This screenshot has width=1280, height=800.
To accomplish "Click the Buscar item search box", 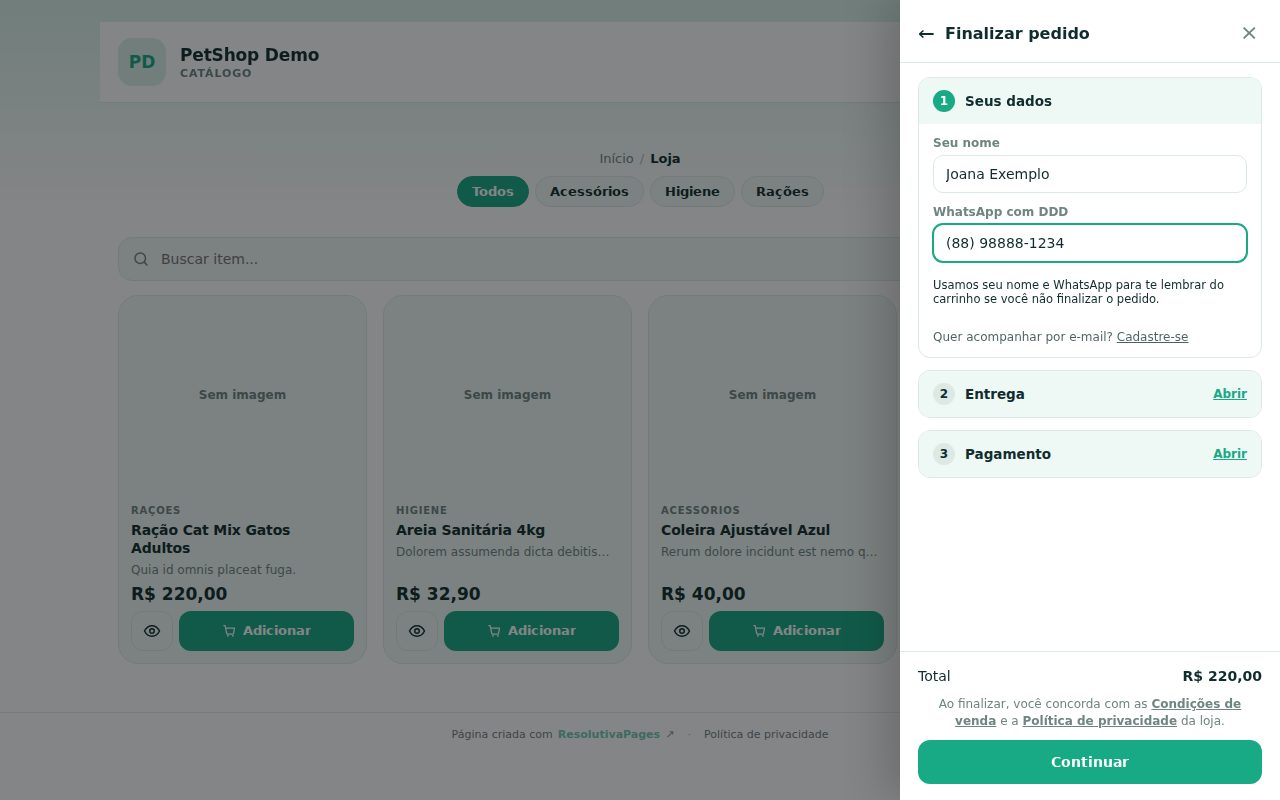I will coord(510,259).
